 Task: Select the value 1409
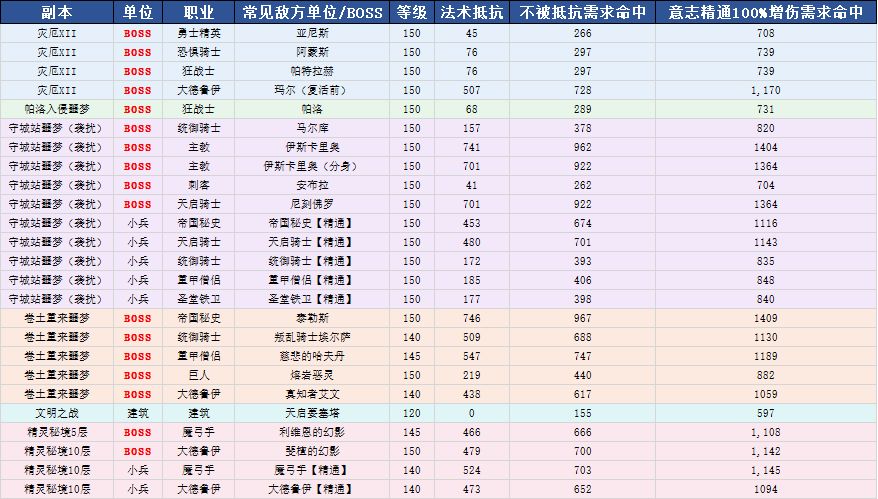click(765, 319)
